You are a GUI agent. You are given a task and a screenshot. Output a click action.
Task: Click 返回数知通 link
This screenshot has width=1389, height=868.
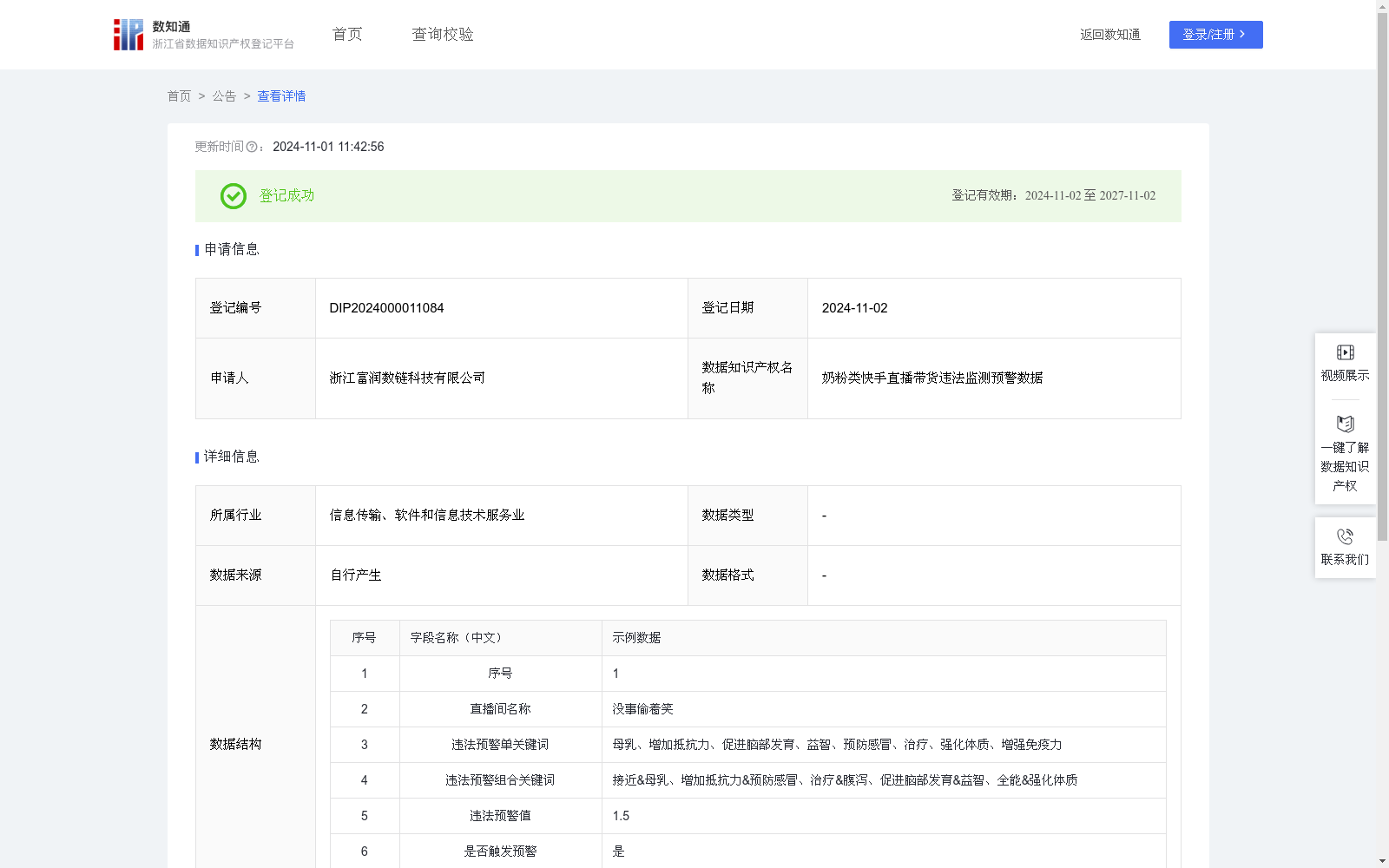[1110, 35]
